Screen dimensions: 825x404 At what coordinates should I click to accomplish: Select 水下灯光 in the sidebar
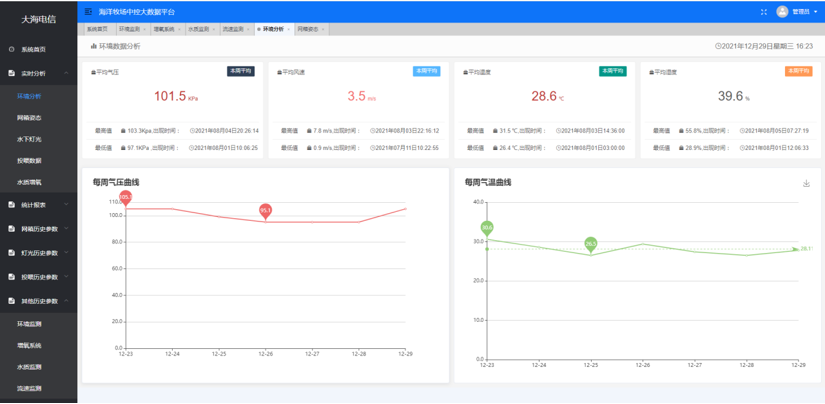click(x=30, y=139)
